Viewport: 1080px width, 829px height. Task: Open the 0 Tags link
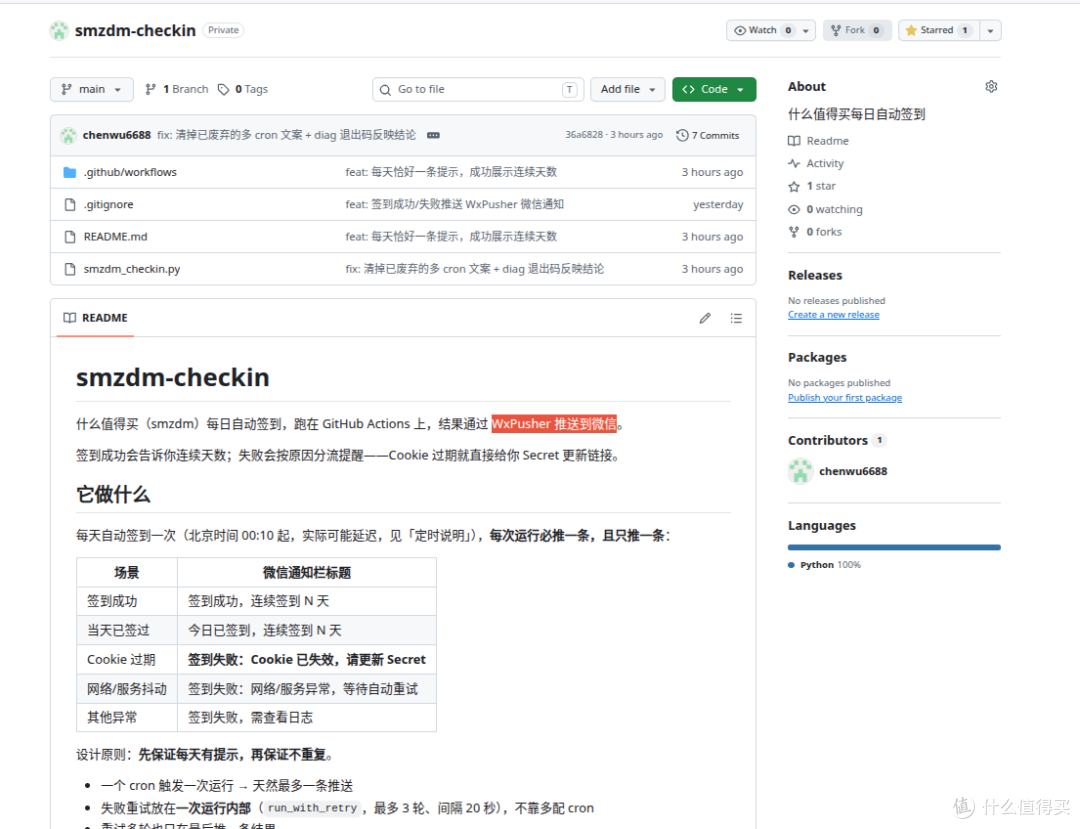point(243,90)
